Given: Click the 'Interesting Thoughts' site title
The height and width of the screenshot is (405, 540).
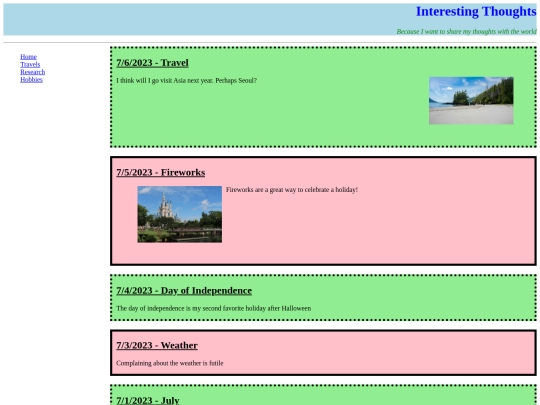Looking at the screenshot, I should 476,11.
